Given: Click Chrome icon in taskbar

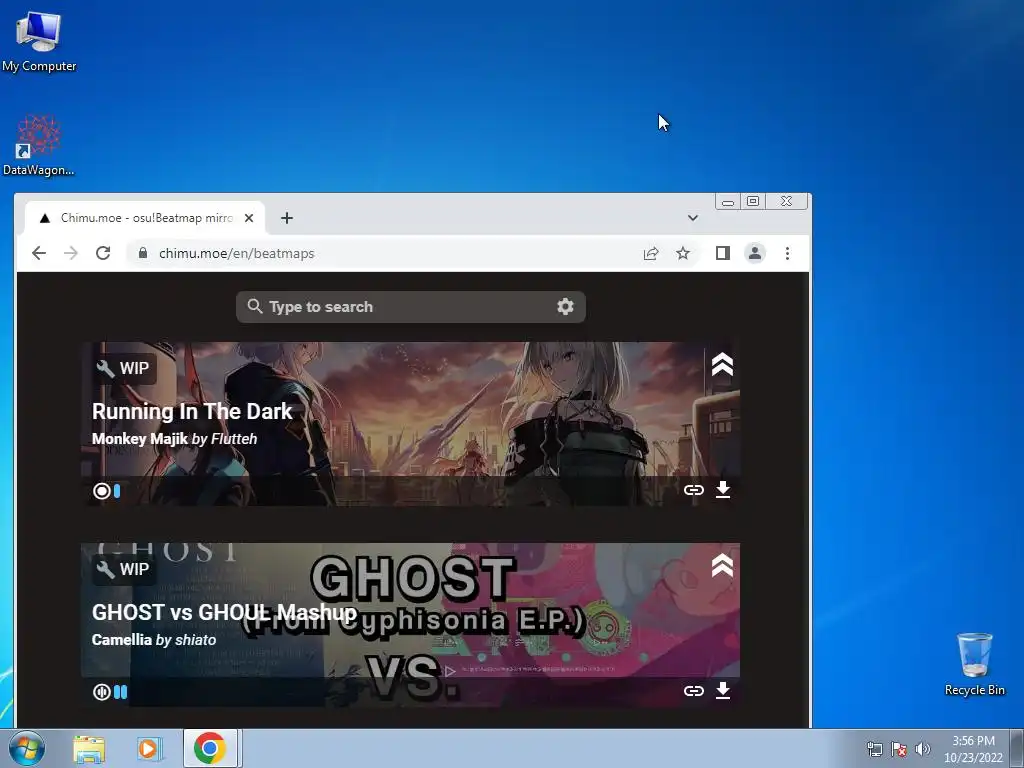Looking at the screenshot, I should 210,748.
